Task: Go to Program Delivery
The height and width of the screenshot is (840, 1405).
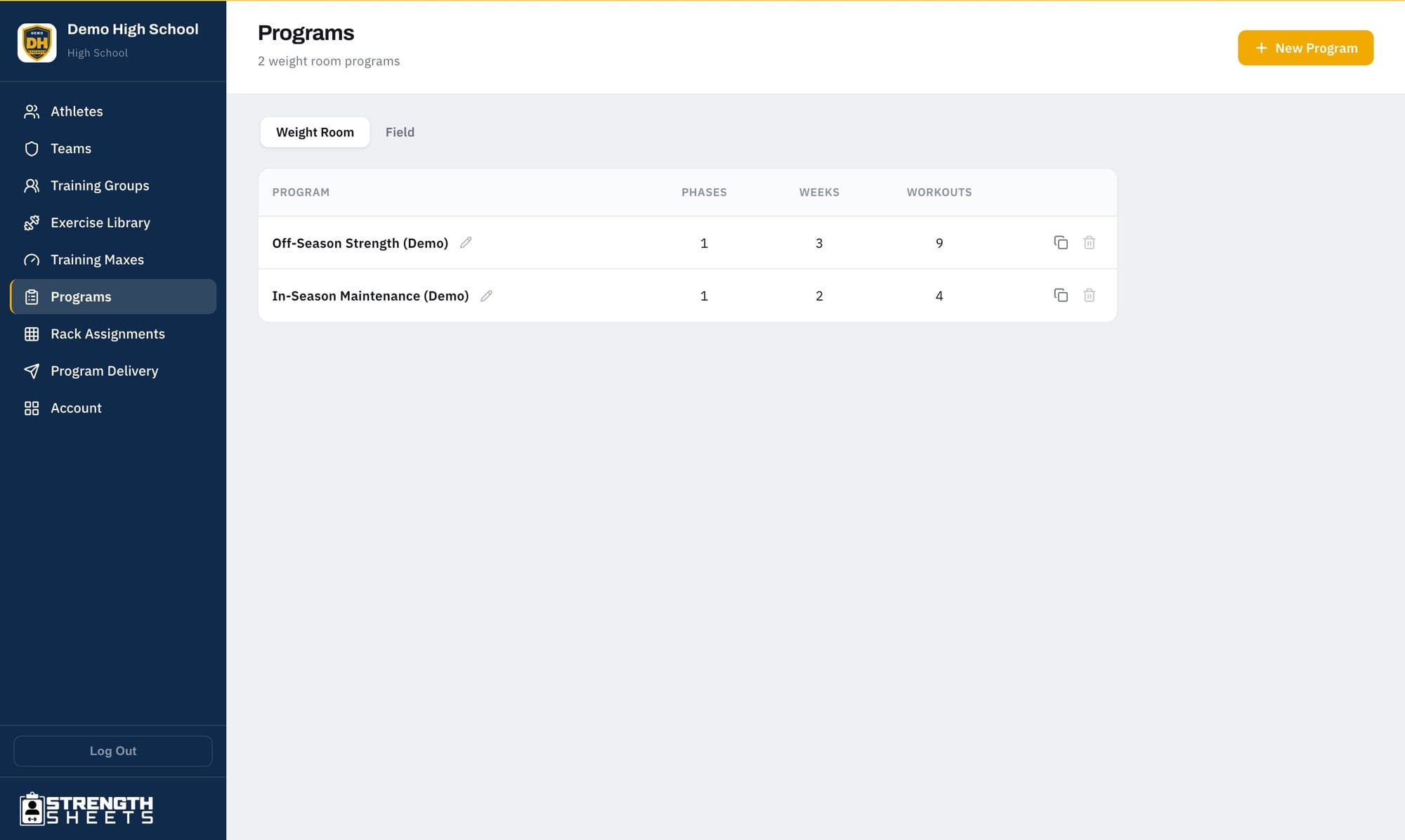Action: [x=113, y=371]
